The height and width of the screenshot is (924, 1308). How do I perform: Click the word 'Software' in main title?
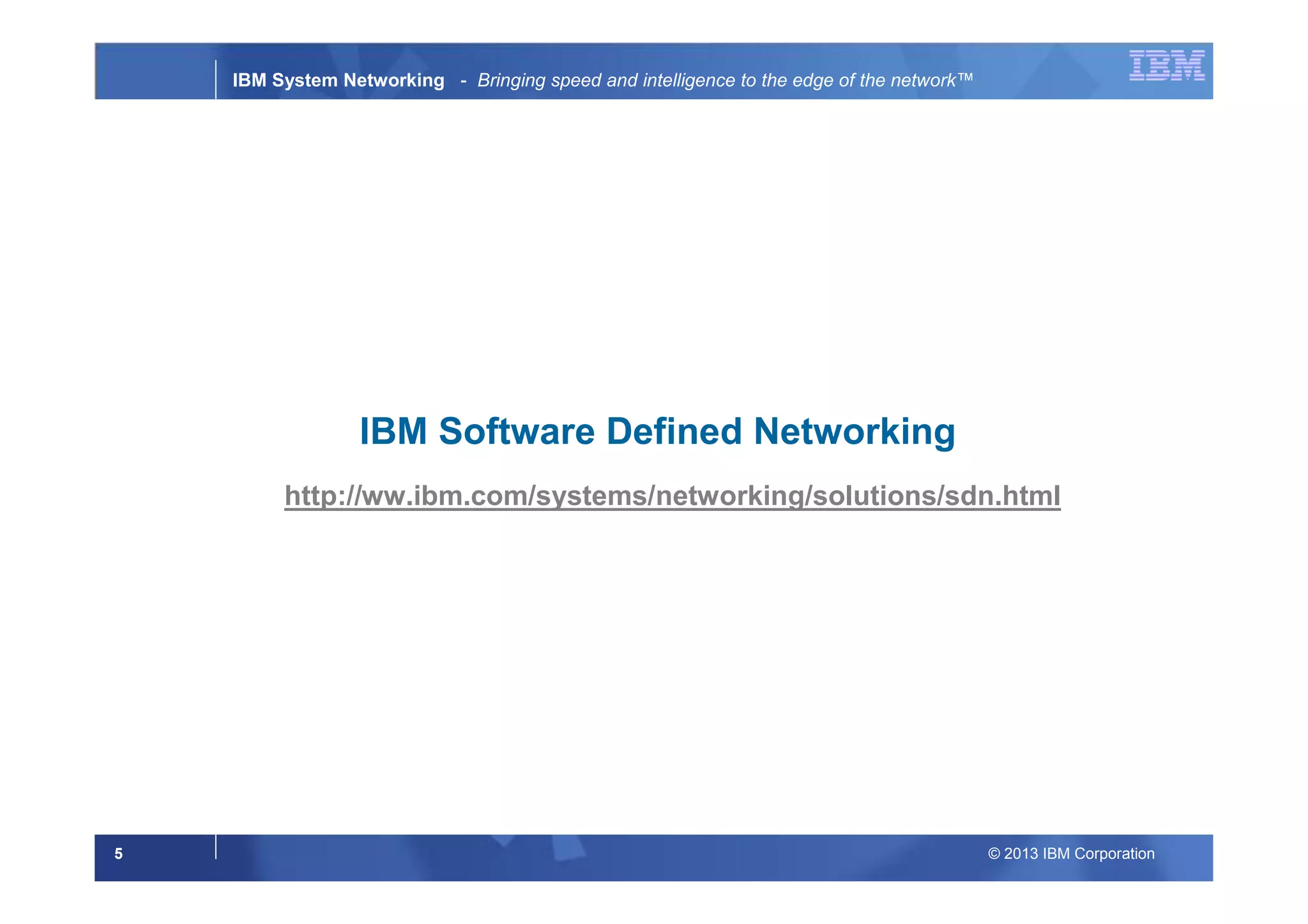pos(517,431)
